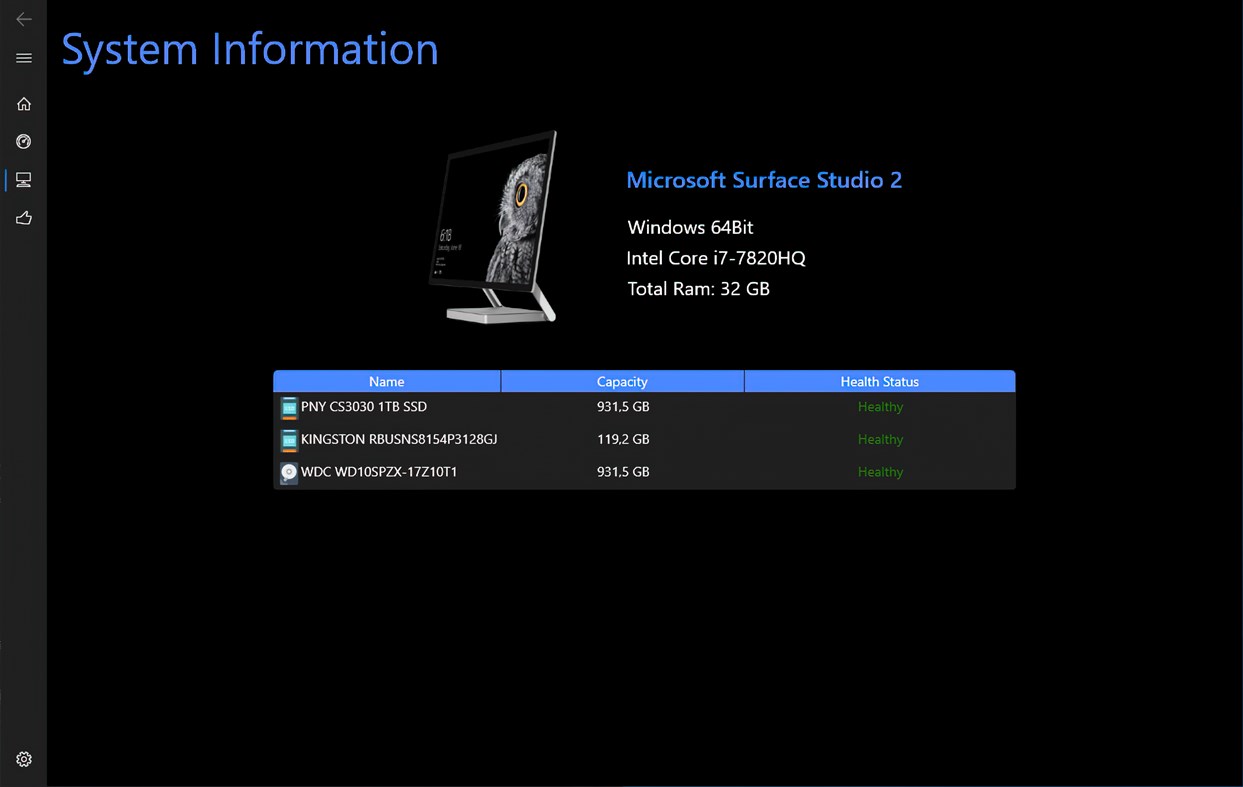Click the 119.2 GB capacity cell
Screen dimensions: 1243x787
623,439
